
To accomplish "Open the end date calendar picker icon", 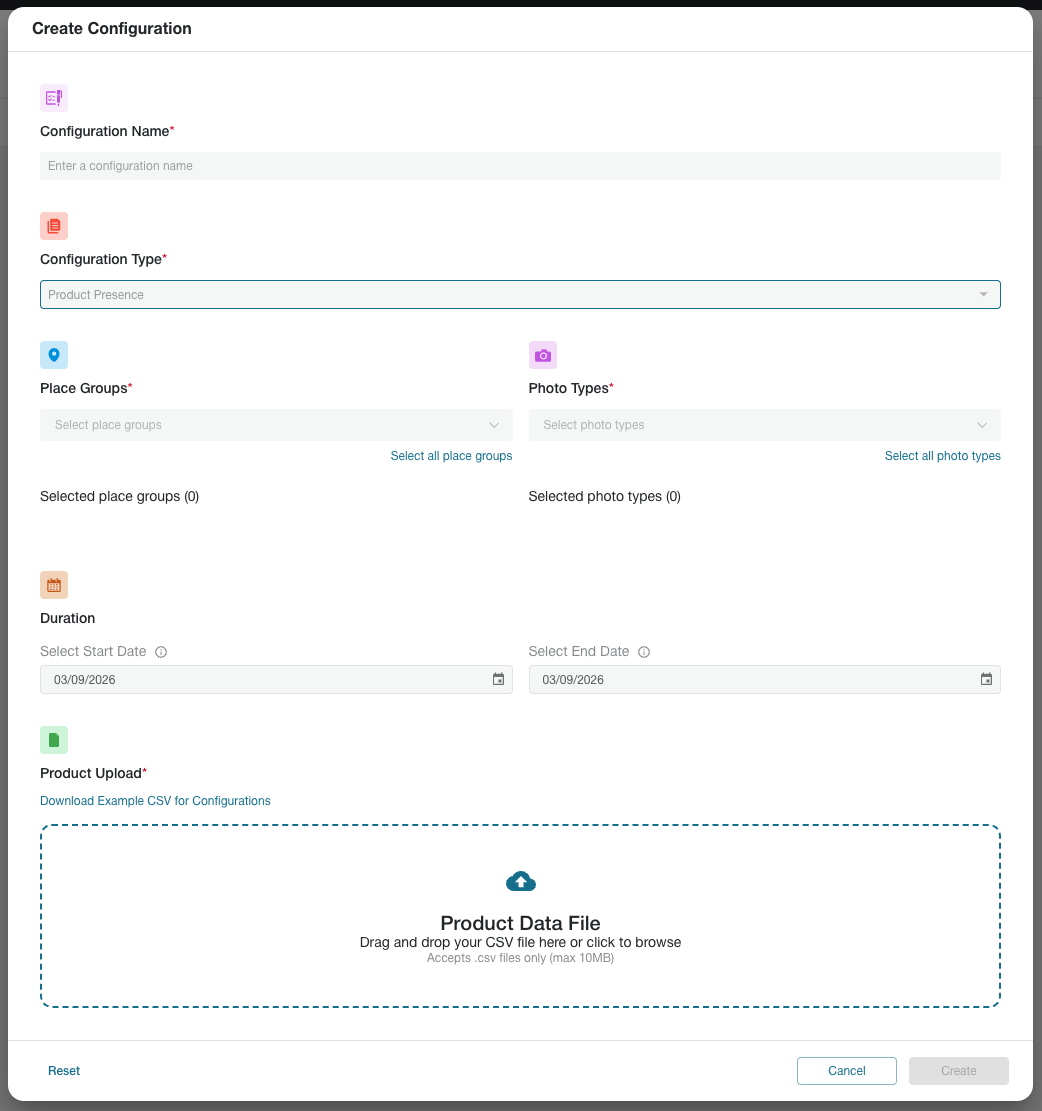I will click(x=986, y=679).
